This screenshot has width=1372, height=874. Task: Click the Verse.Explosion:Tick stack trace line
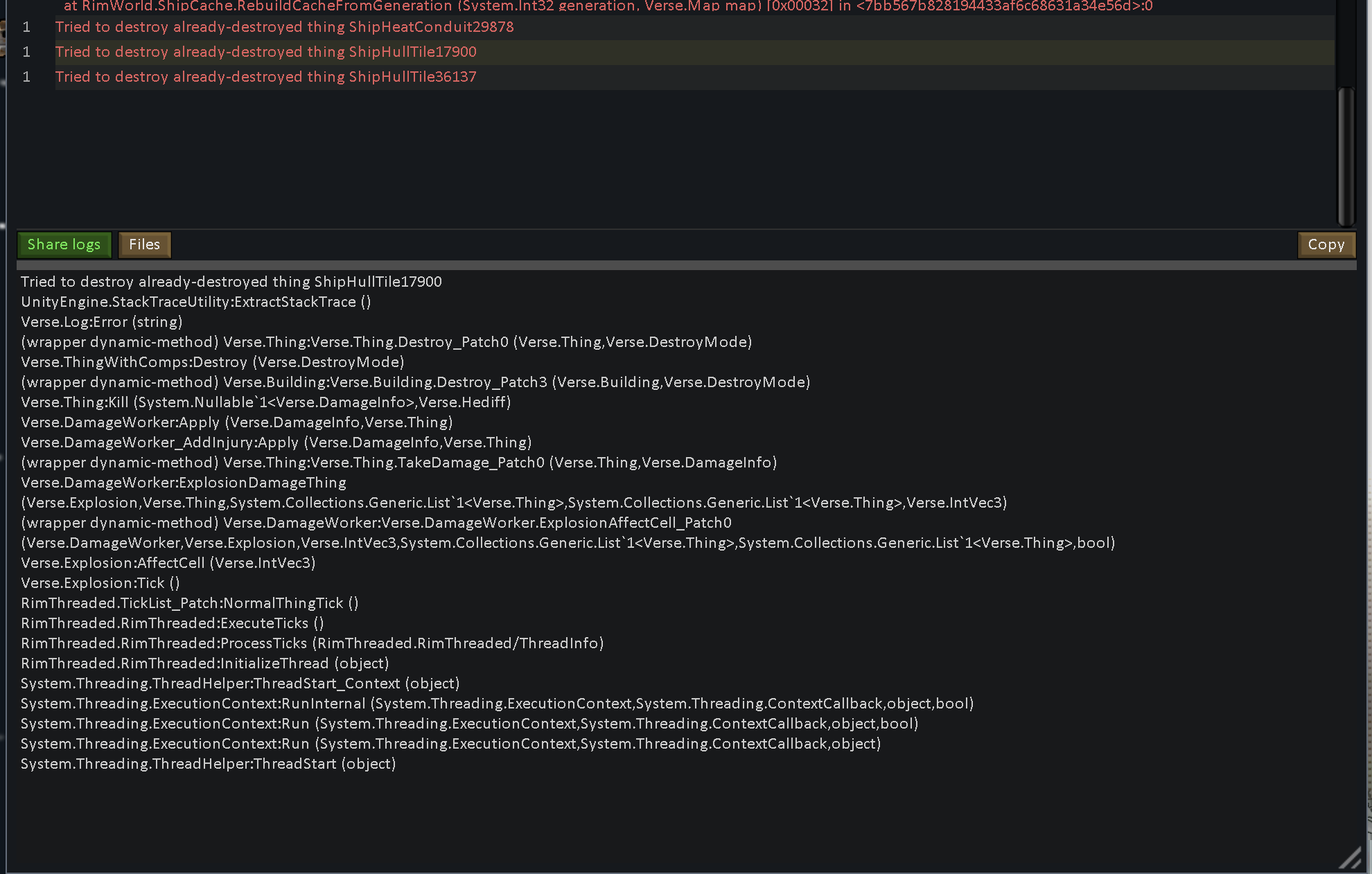(x=100, y=583)
